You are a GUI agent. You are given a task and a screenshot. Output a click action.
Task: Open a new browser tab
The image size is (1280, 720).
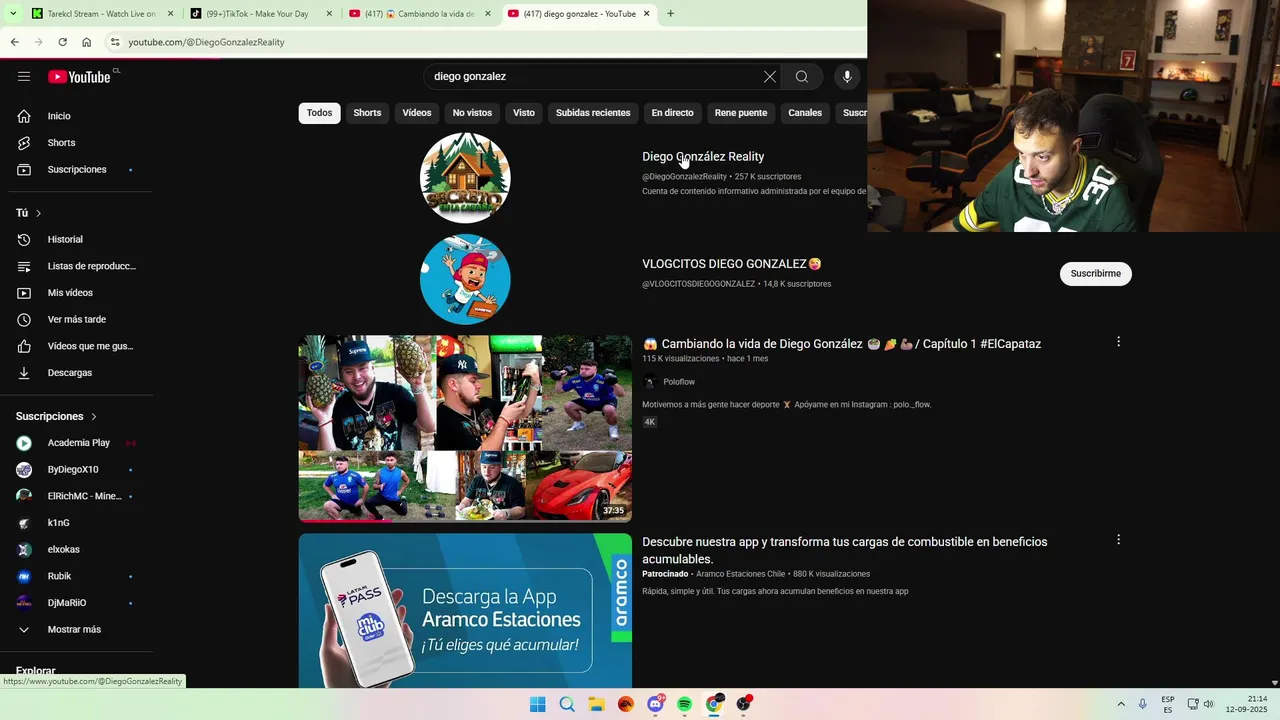[x=670, y=14]
